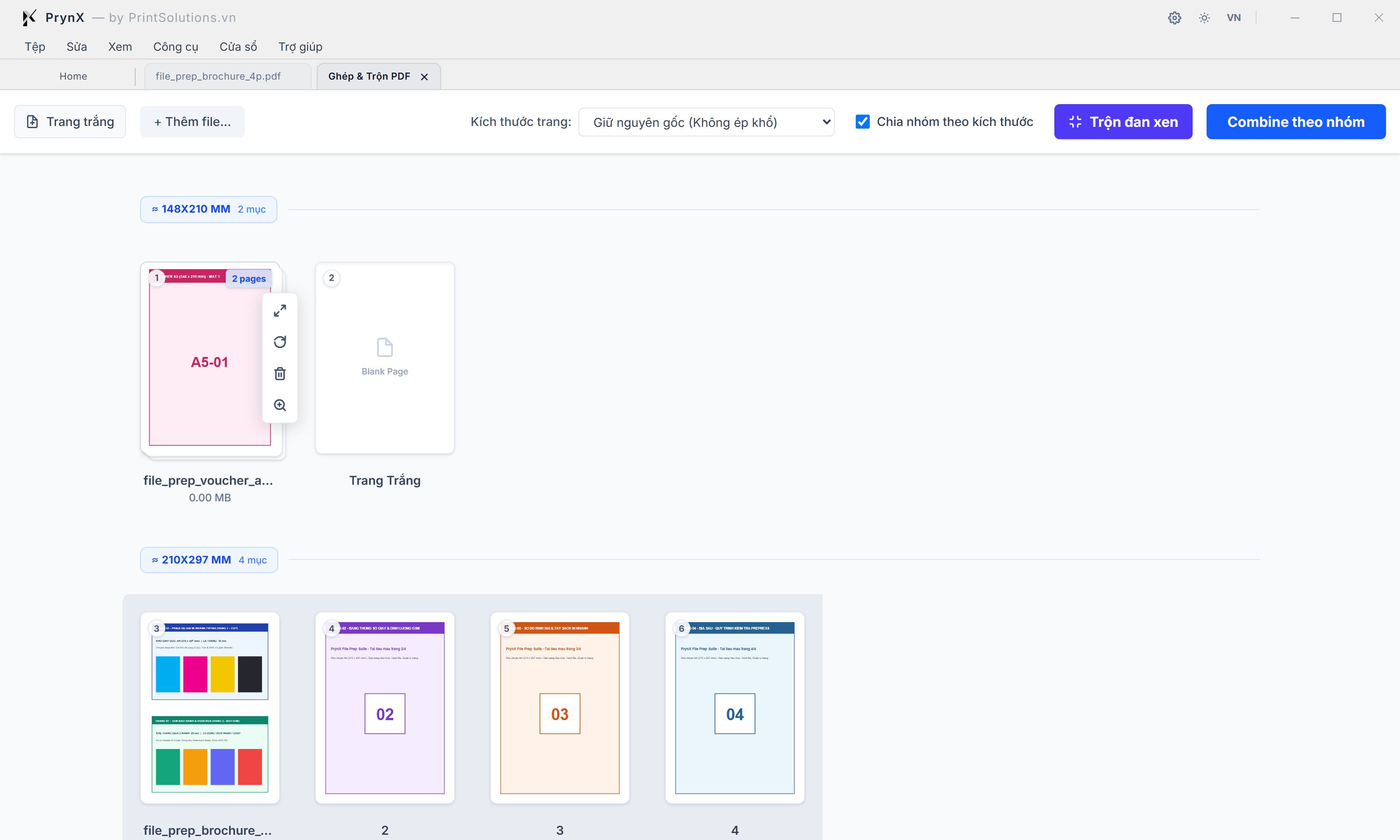This screenshot has width=1400, height=840.
Task: Click the order badge number 1
Action: point(157,278)
